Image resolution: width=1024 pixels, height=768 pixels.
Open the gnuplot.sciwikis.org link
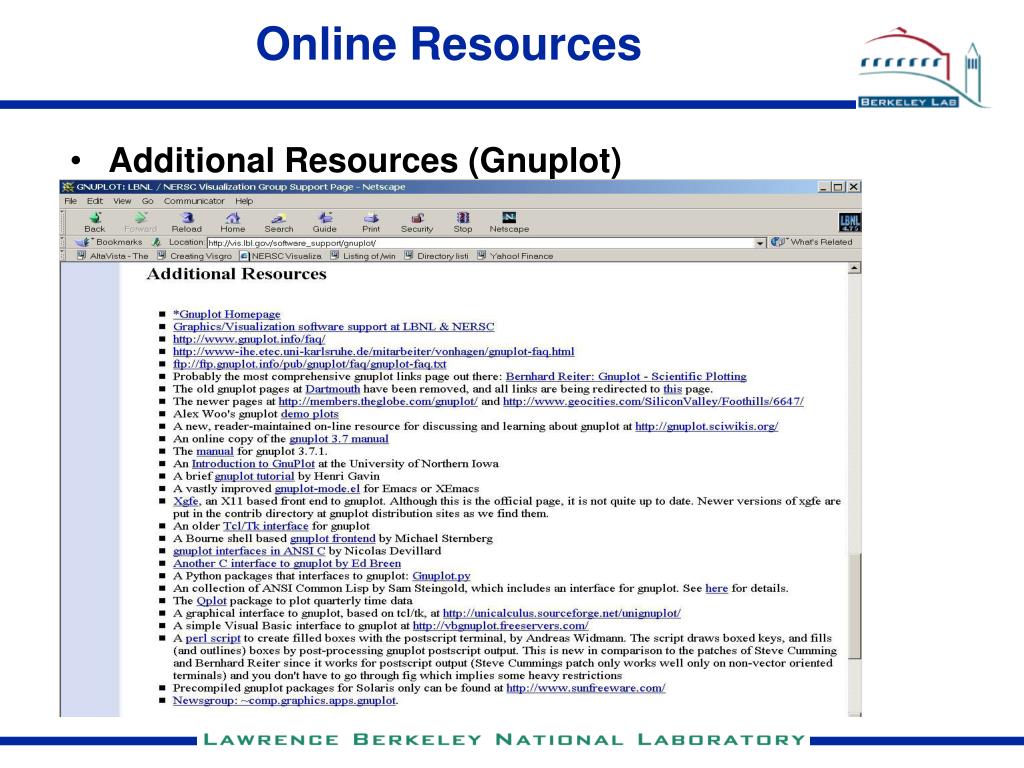[707, 426]
